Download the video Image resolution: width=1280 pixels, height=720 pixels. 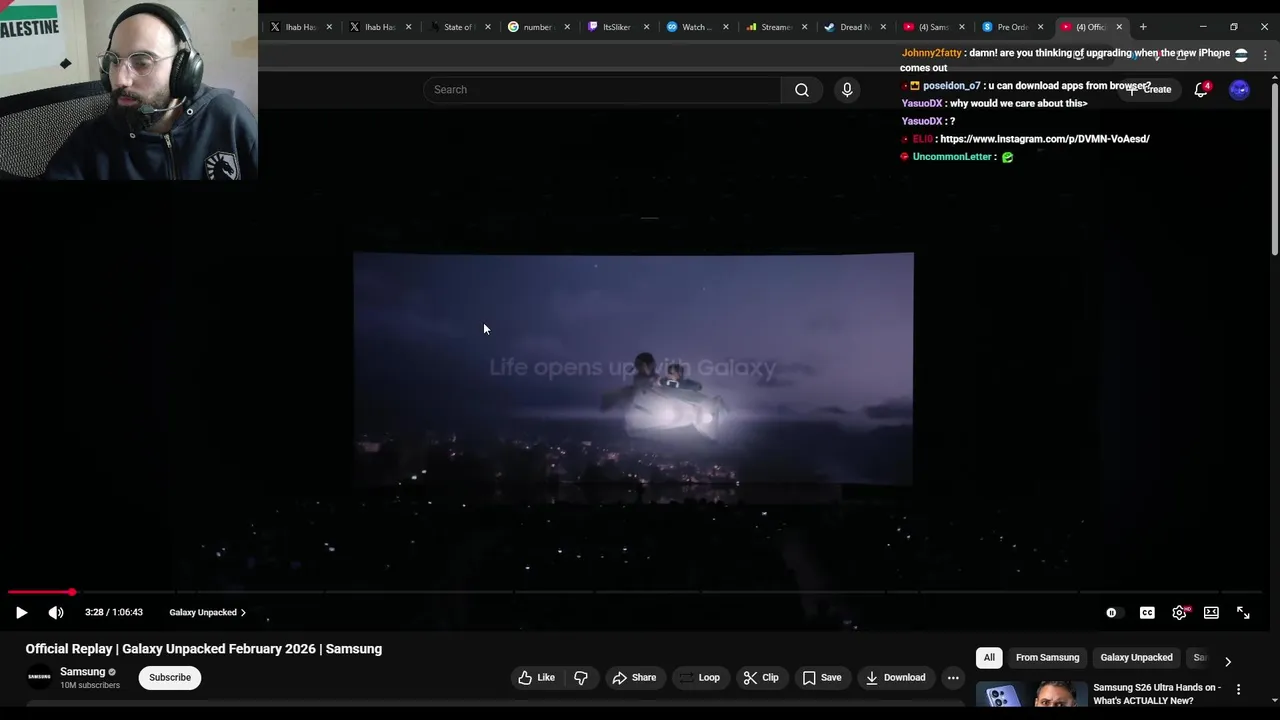(896, 677)
